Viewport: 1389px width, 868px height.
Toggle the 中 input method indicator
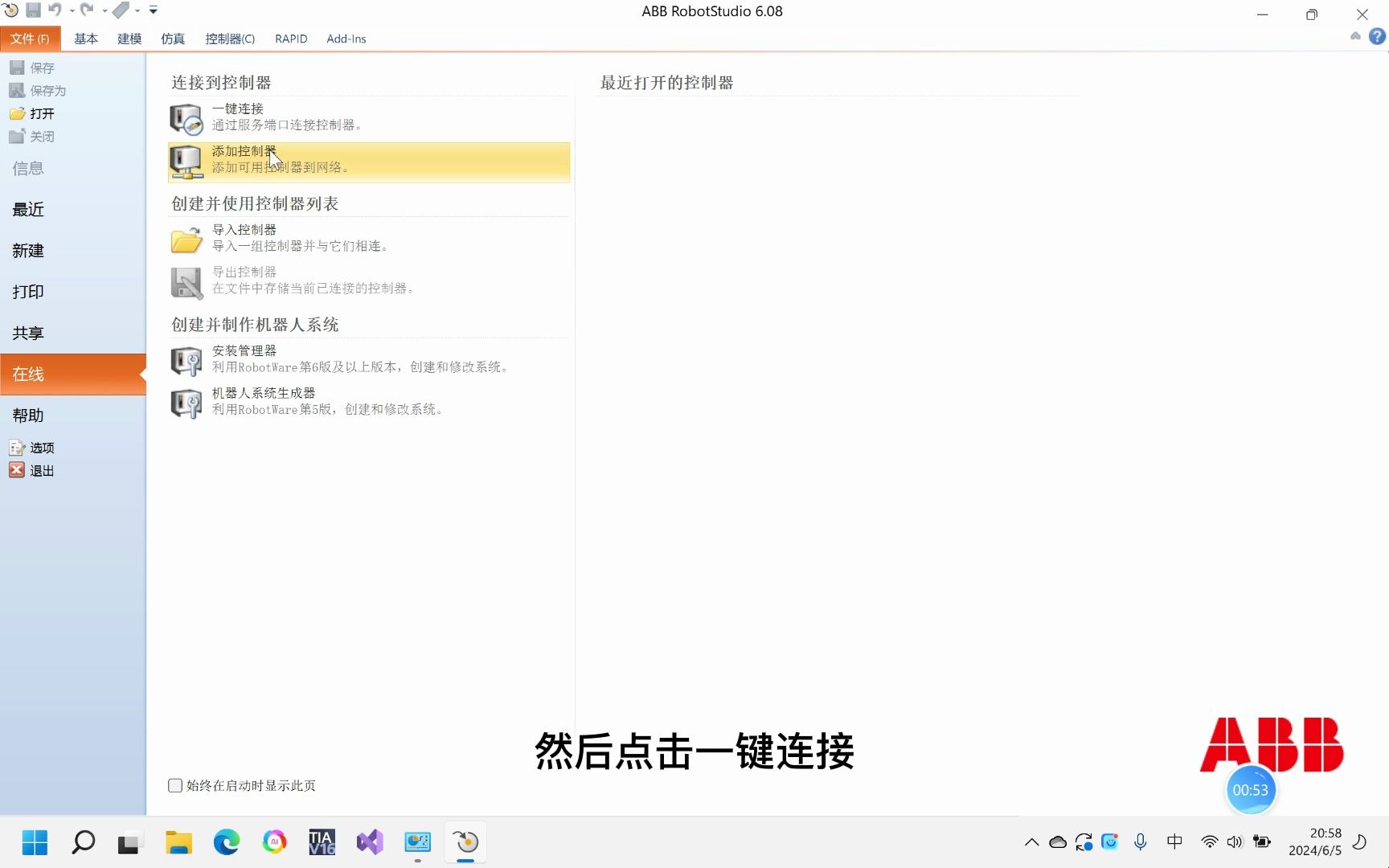(1174, 841)
